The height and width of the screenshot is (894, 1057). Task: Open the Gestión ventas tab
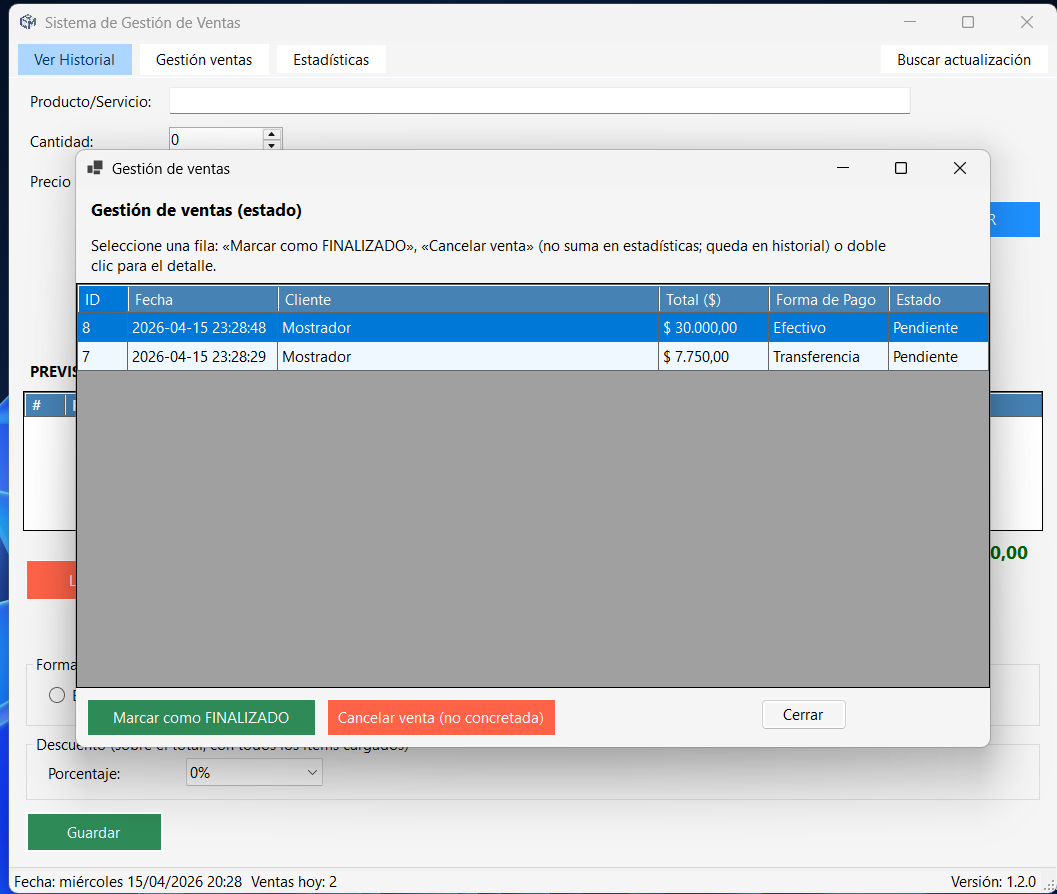pos(204,60)
